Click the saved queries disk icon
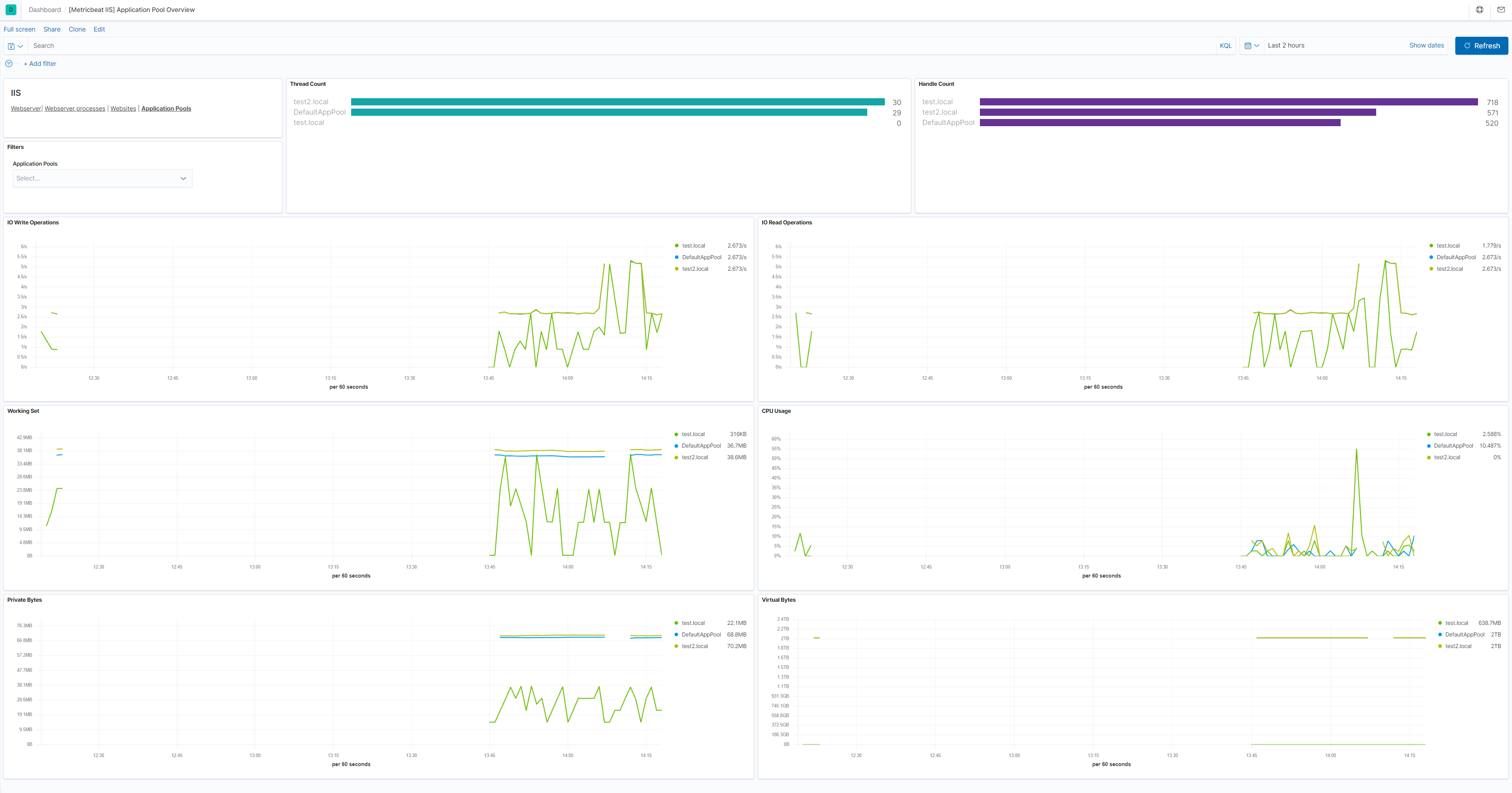Viewport: 1512px width, 793px height. click(x=10, y=45)
